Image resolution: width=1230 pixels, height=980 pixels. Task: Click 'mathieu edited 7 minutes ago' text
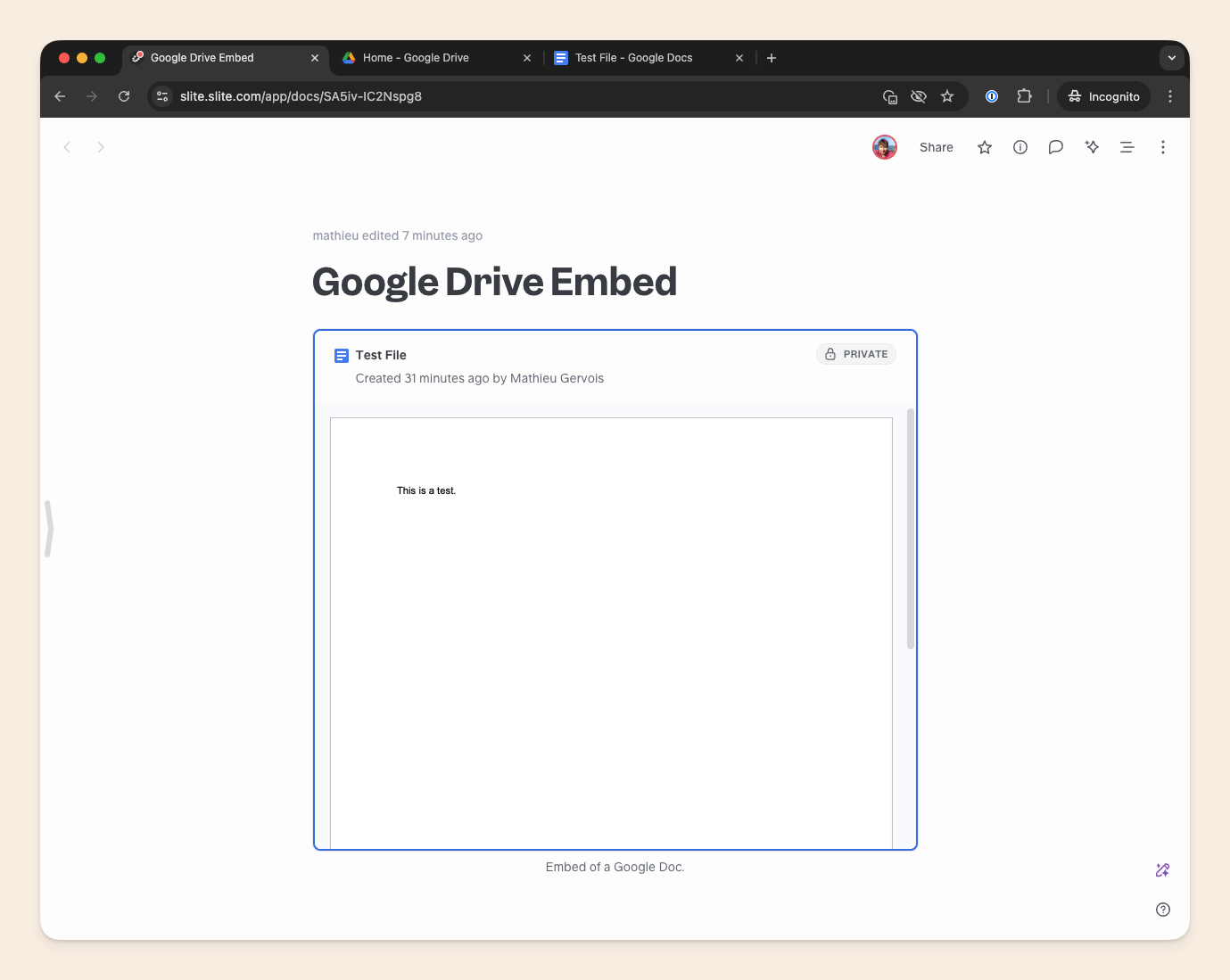point(398,235)
